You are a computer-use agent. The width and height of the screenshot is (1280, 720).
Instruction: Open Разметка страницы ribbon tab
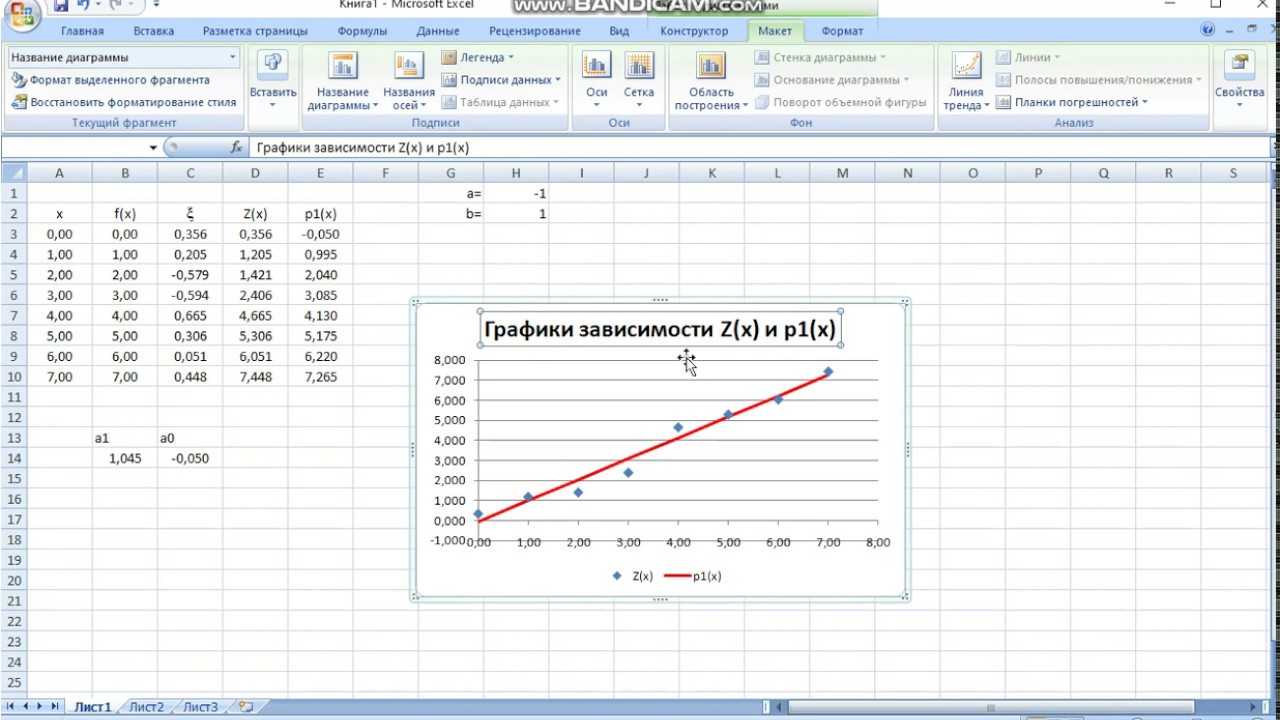[x=255, y=31]
